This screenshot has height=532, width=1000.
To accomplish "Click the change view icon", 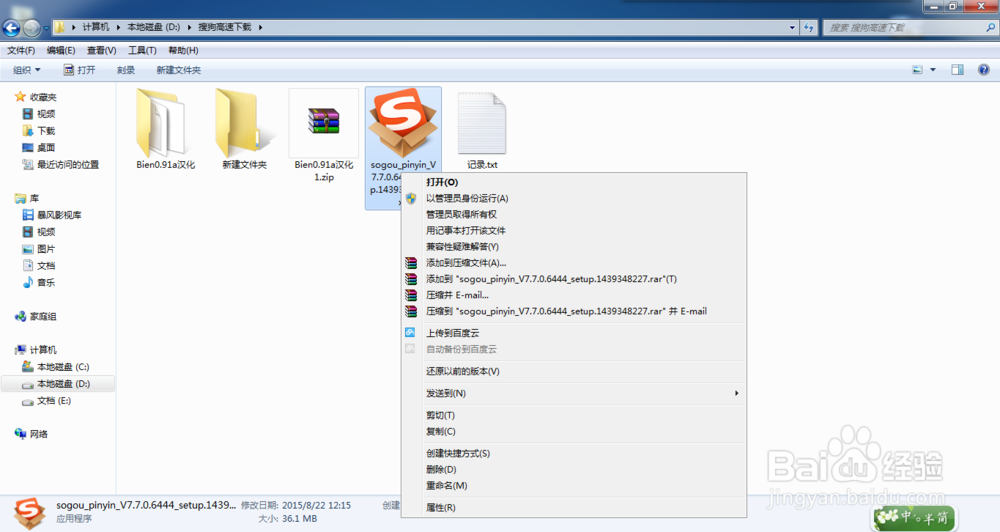I will pos(918,70).
